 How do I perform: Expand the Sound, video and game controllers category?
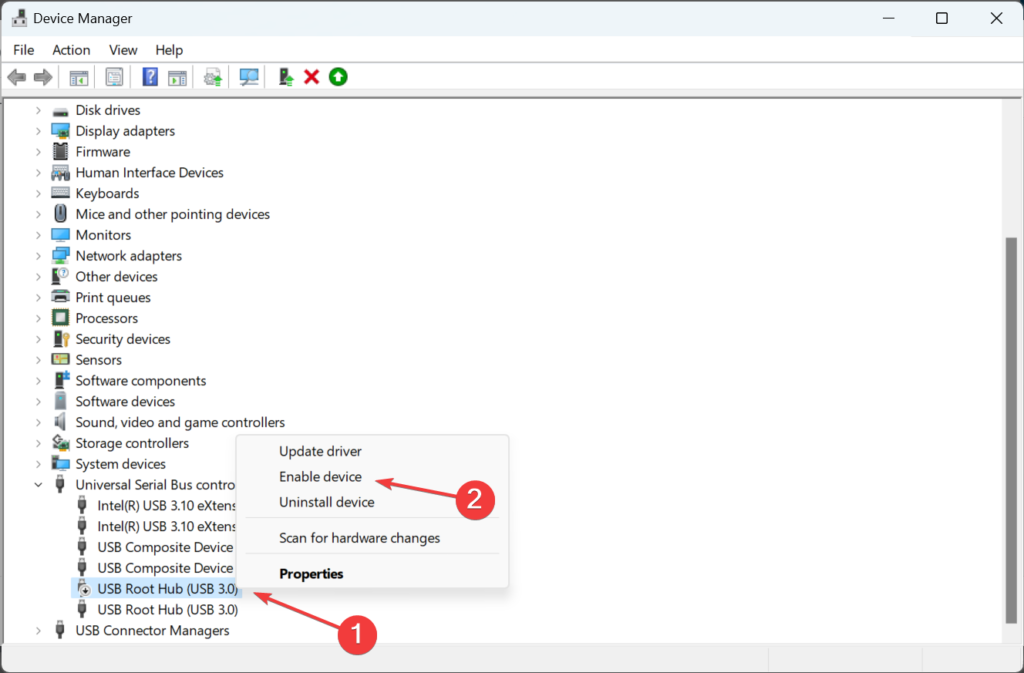[x=38, y=422]
